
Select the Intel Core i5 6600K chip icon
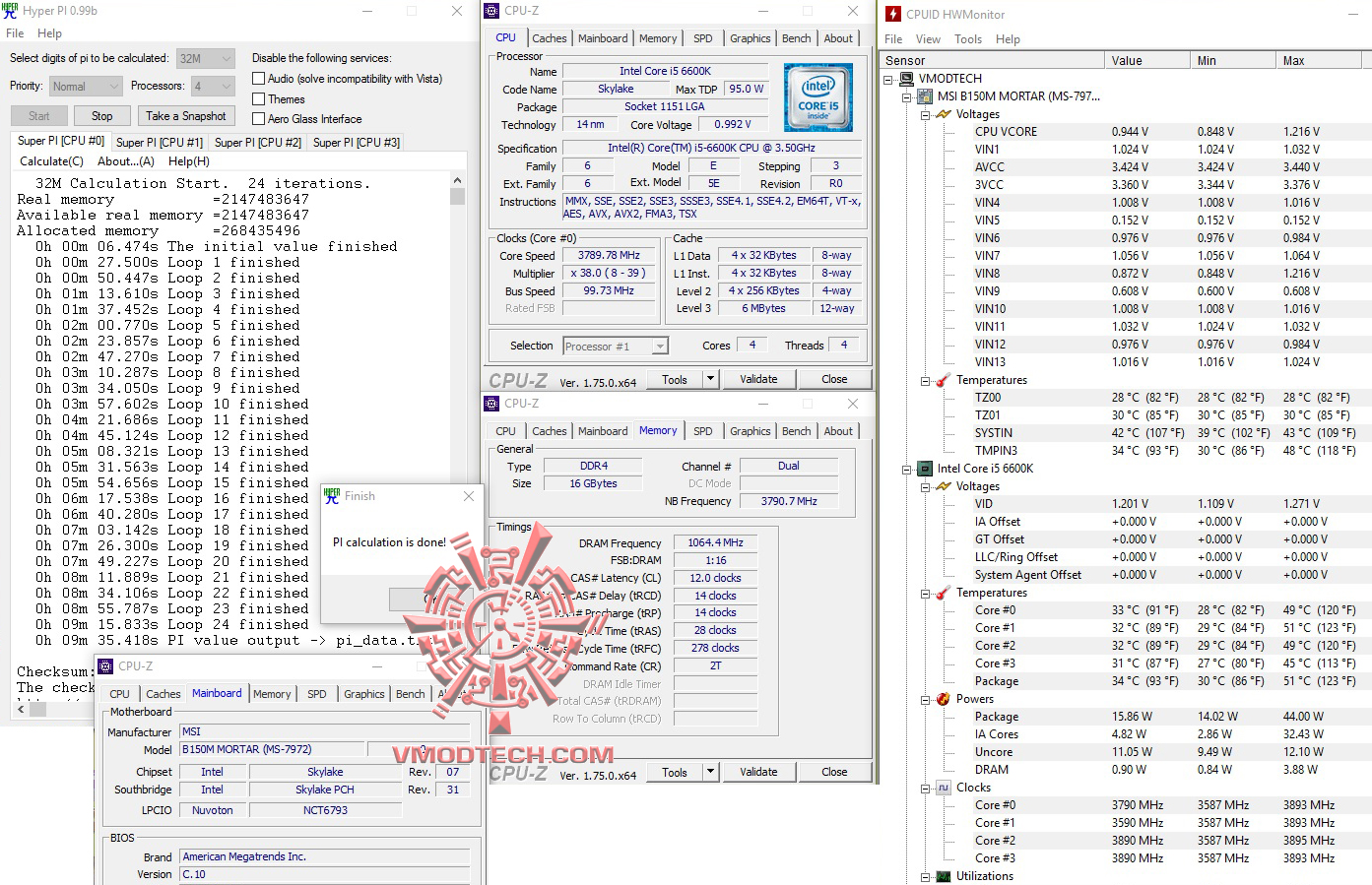[925, 469]
